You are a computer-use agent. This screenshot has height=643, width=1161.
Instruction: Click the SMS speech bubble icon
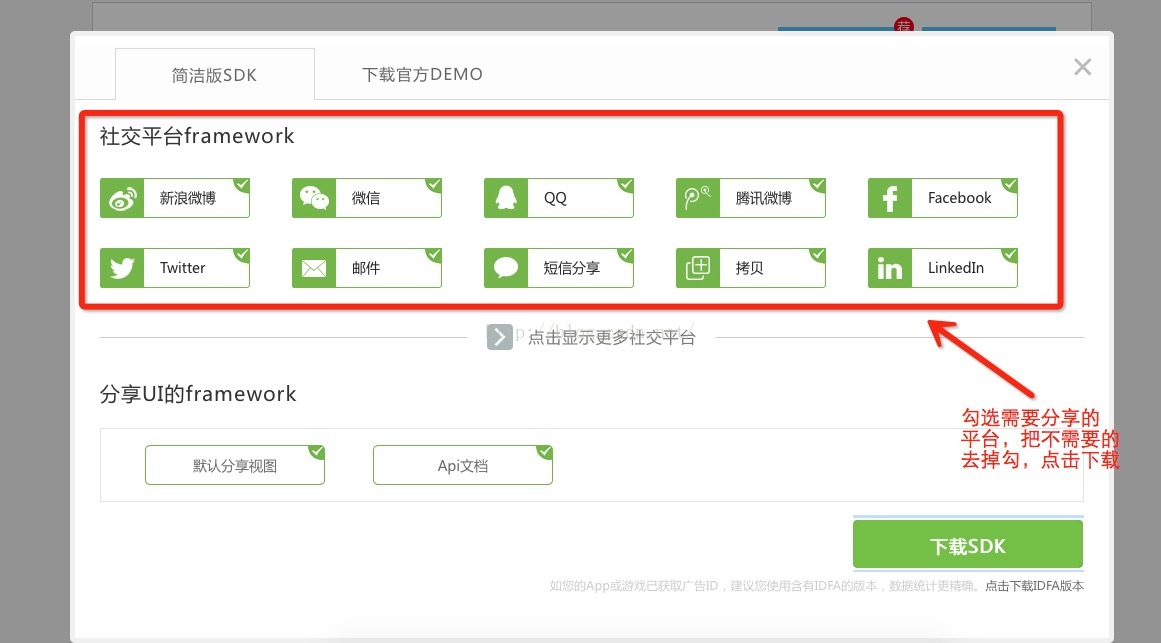pos(506,267)
